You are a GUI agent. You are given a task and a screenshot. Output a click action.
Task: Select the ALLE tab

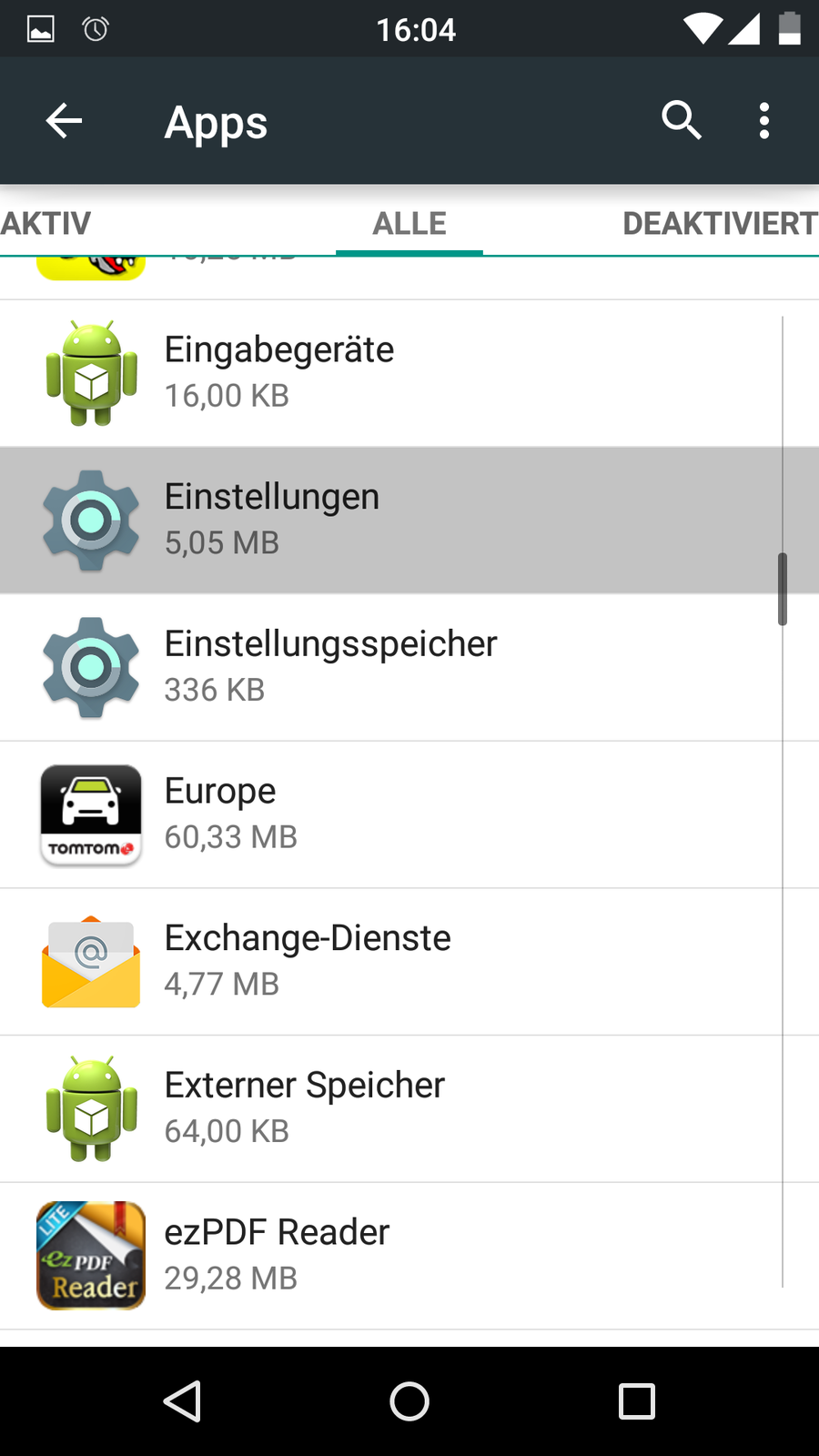pyautogui.click(x=409, y=224)
